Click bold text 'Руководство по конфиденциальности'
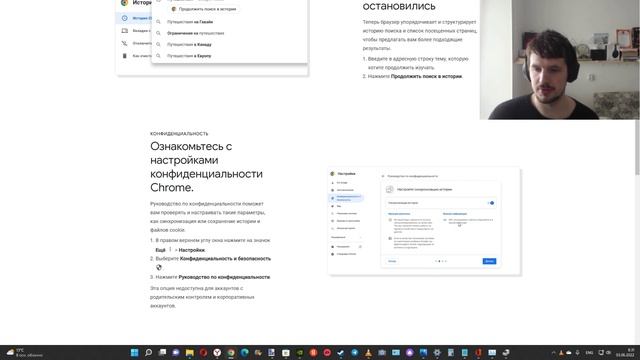640x360 pixels. coord(224,277)
